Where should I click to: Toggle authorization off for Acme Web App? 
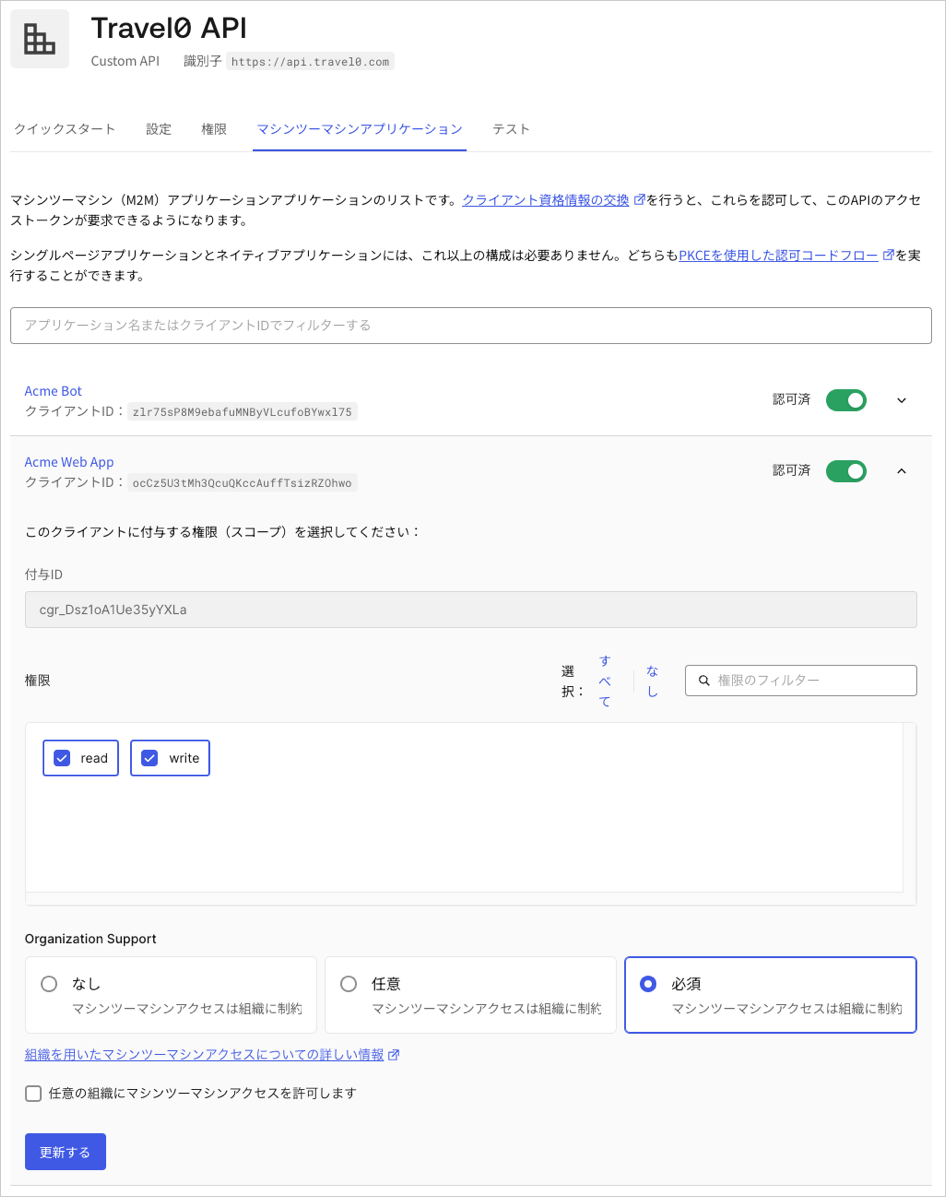[x=845, y=470]
